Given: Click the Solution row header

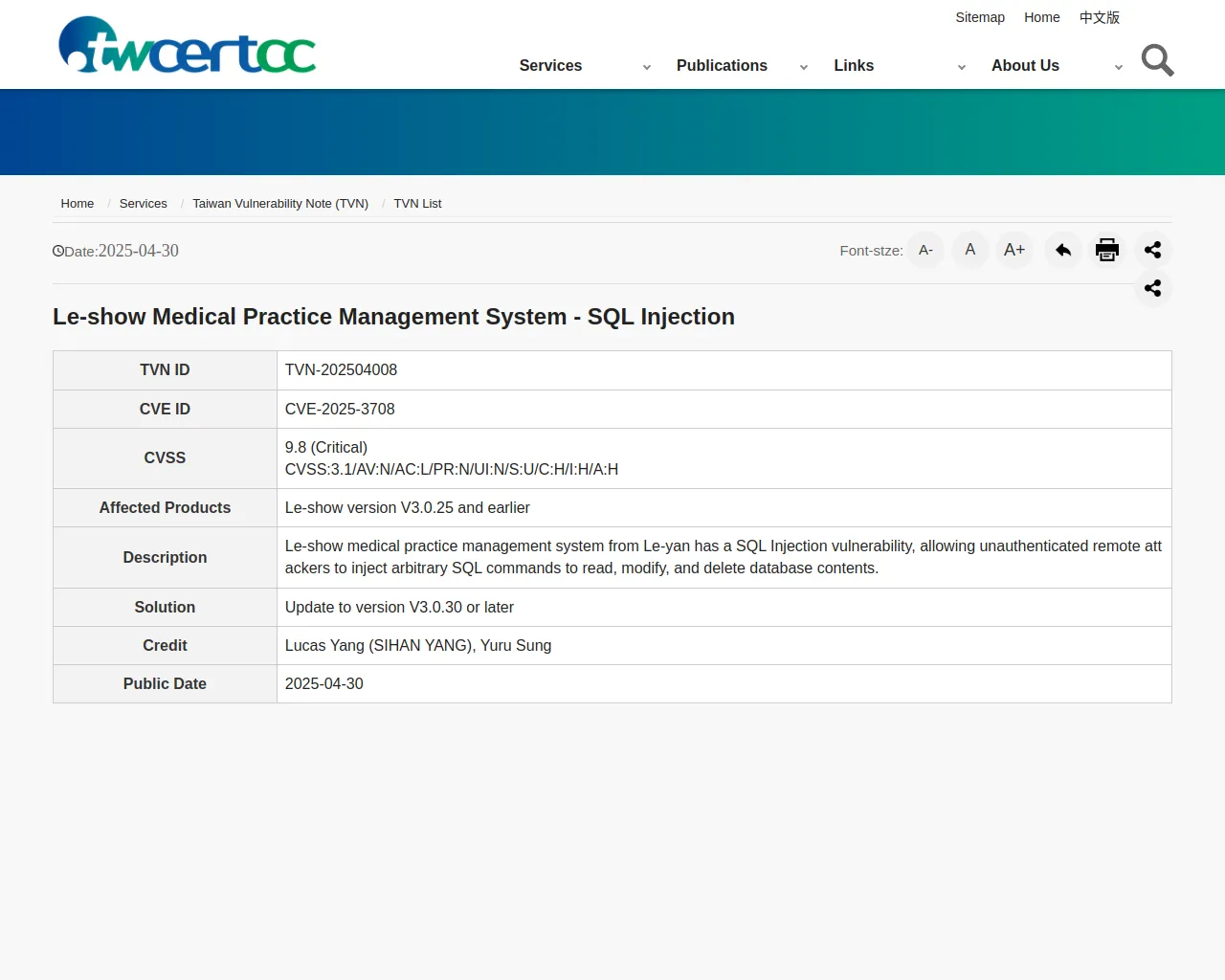Looking at the screenshot, I should tap(165, 608).
